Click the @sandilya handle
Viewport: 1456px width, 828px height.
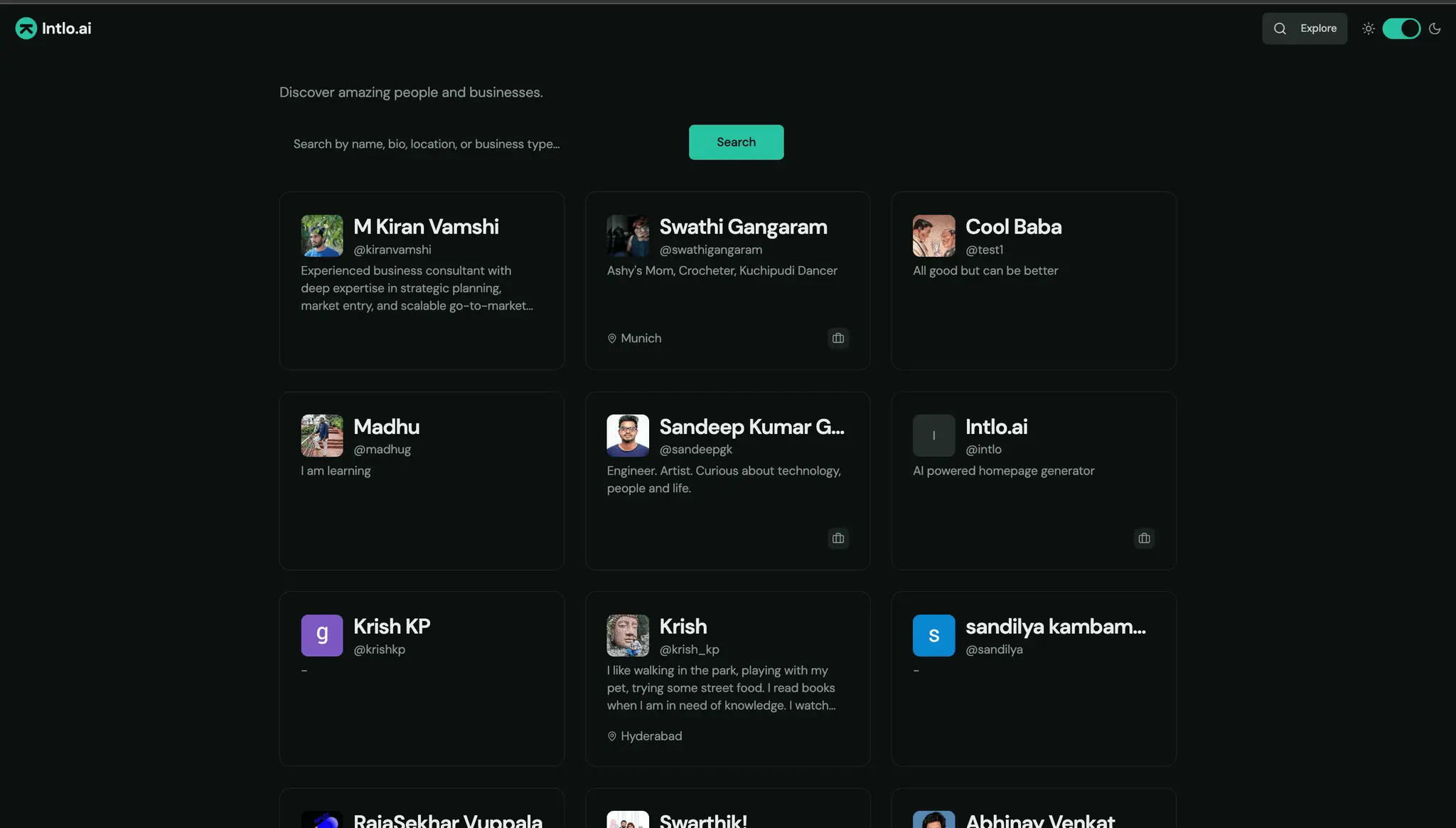[994, 649]
